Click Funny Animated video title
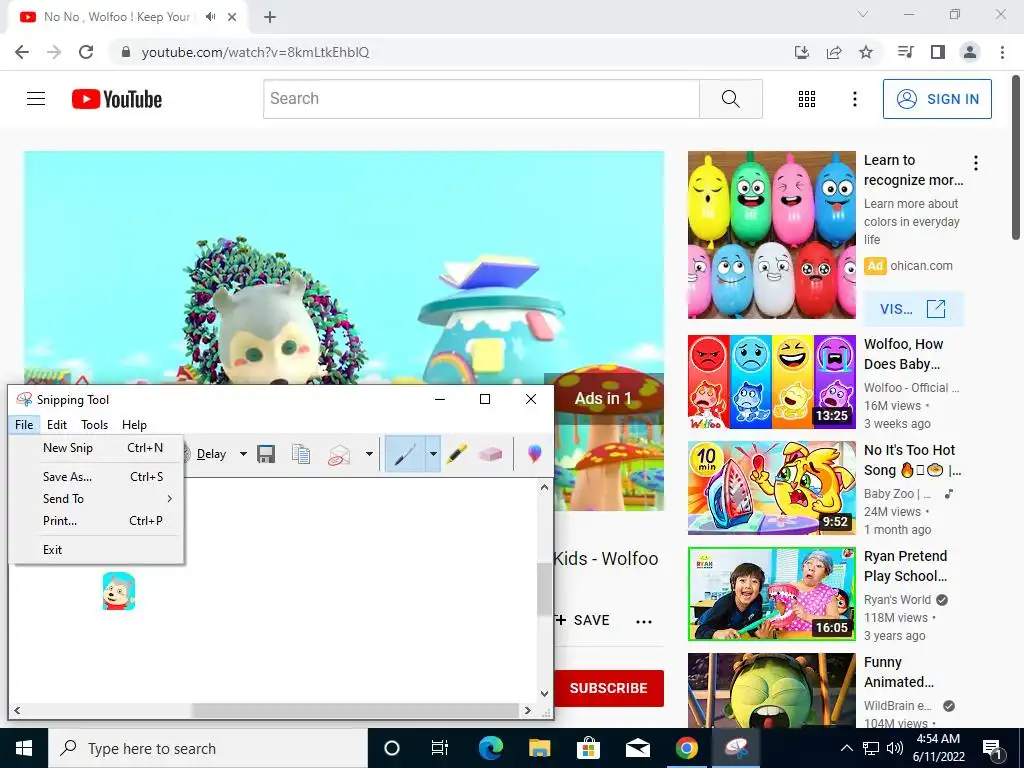 (x=899, y=672)
